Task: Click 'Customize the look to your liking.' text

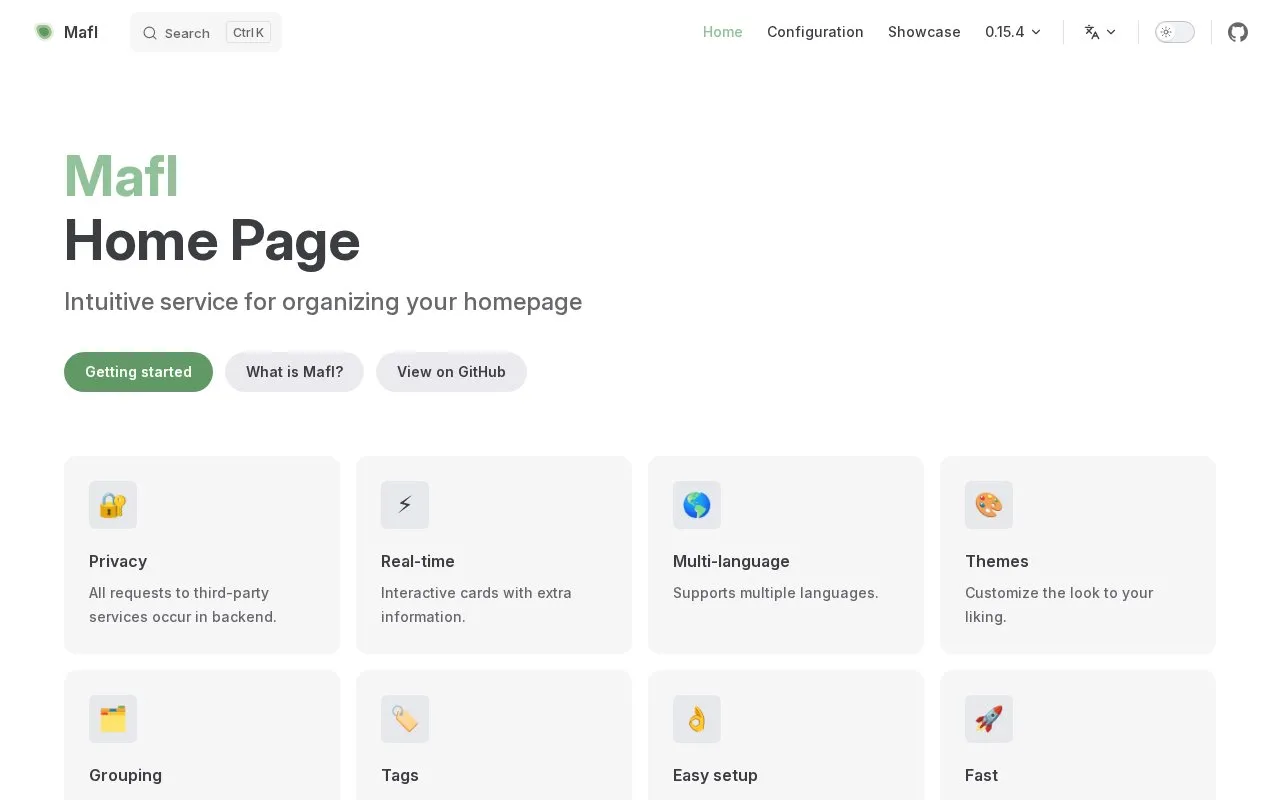Action: tap(1059, 605)
